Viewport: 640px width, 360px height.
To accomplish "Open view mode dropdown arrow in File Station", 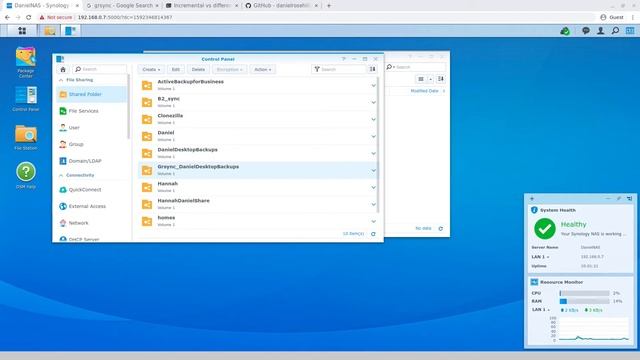I will pos(430,79).
